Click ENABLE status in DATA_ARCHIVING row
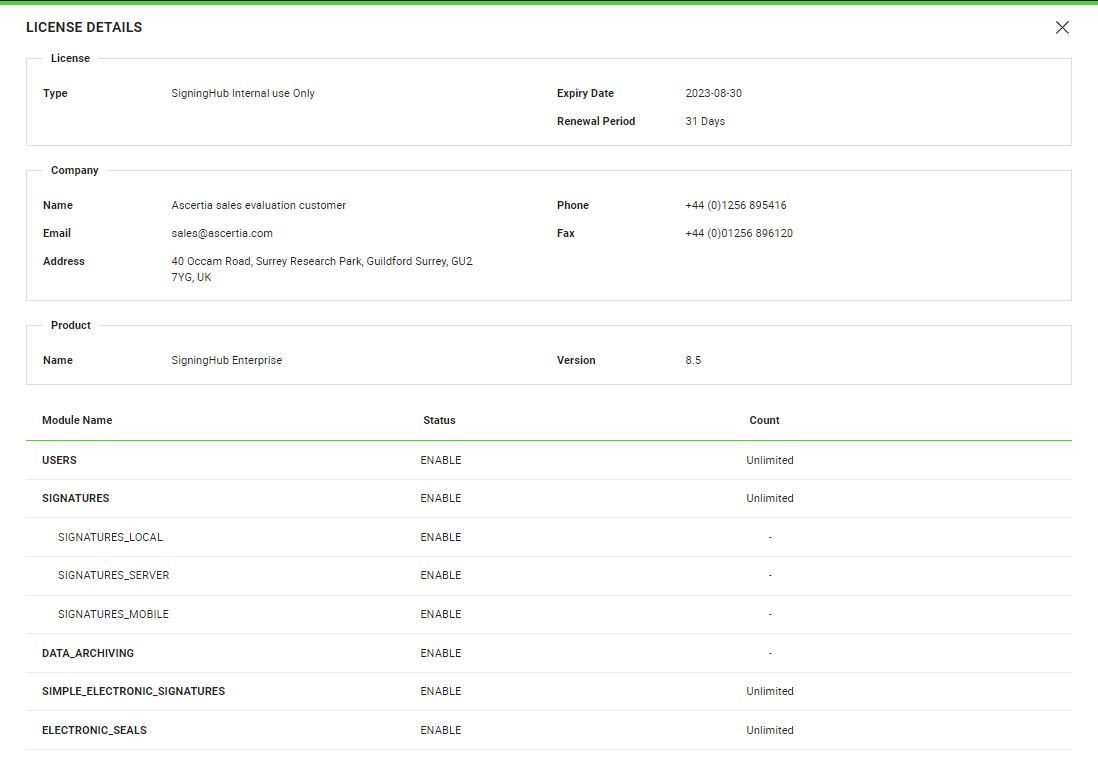This screenshot has height=778, width=1098. coord(440,653)
